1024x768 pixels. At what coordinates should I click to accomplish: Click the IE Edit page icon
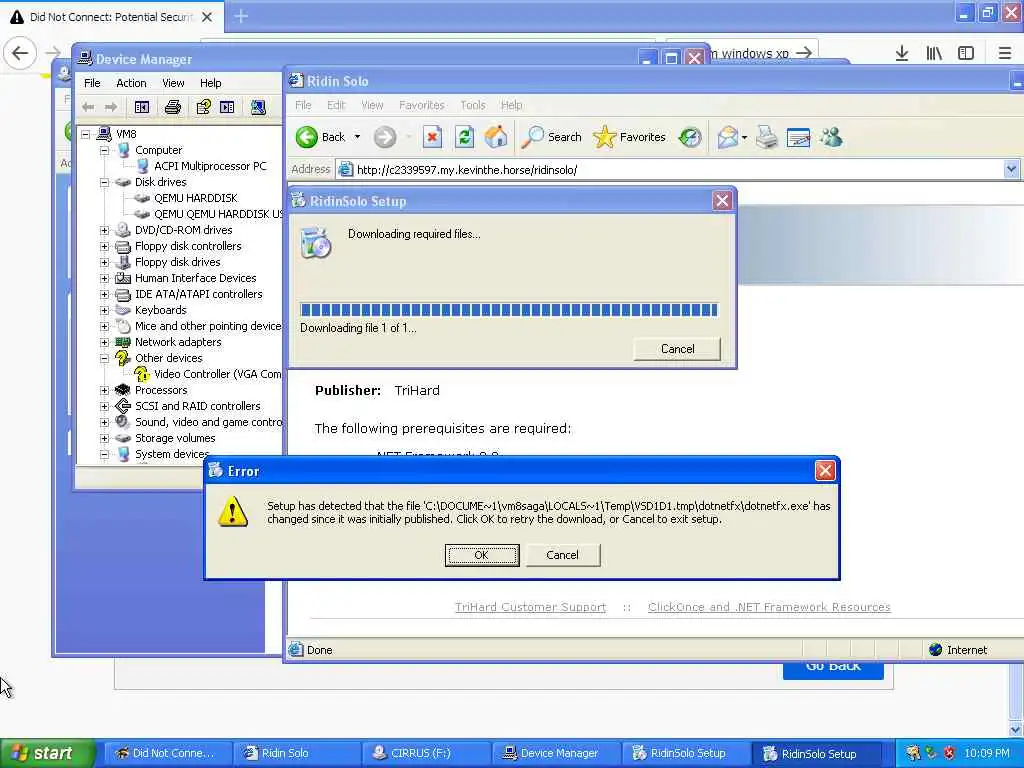799,137
